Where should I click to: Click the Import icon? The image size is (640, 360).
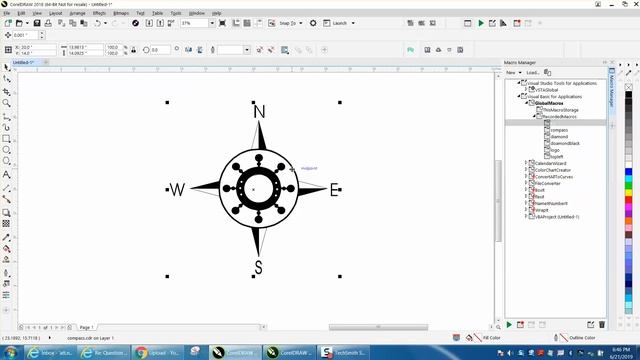point(149,23)
